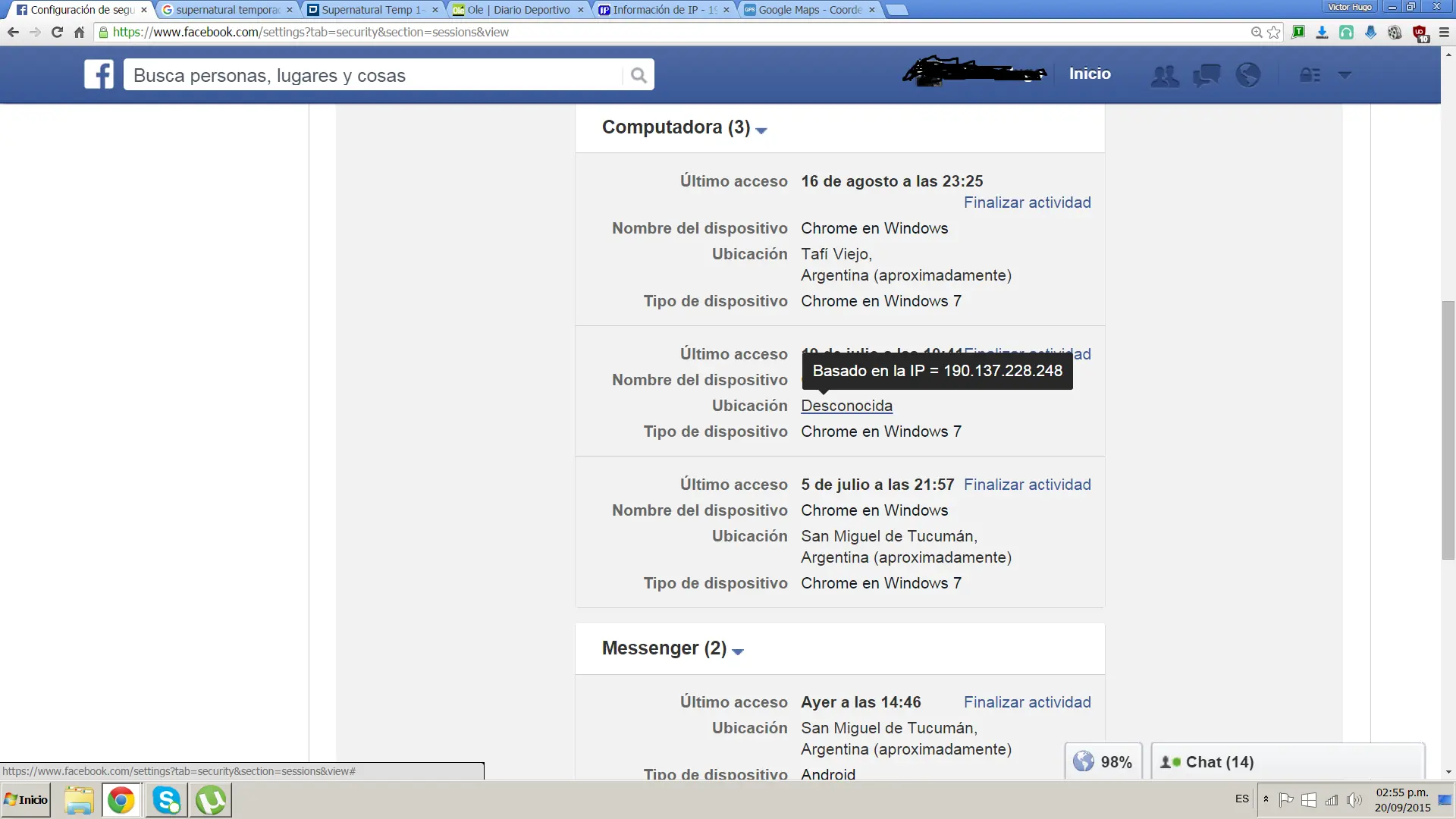Open Facebook account menu arrow
The image size is (1456, 819).
pyautogui.click(x=1345, y=75)
